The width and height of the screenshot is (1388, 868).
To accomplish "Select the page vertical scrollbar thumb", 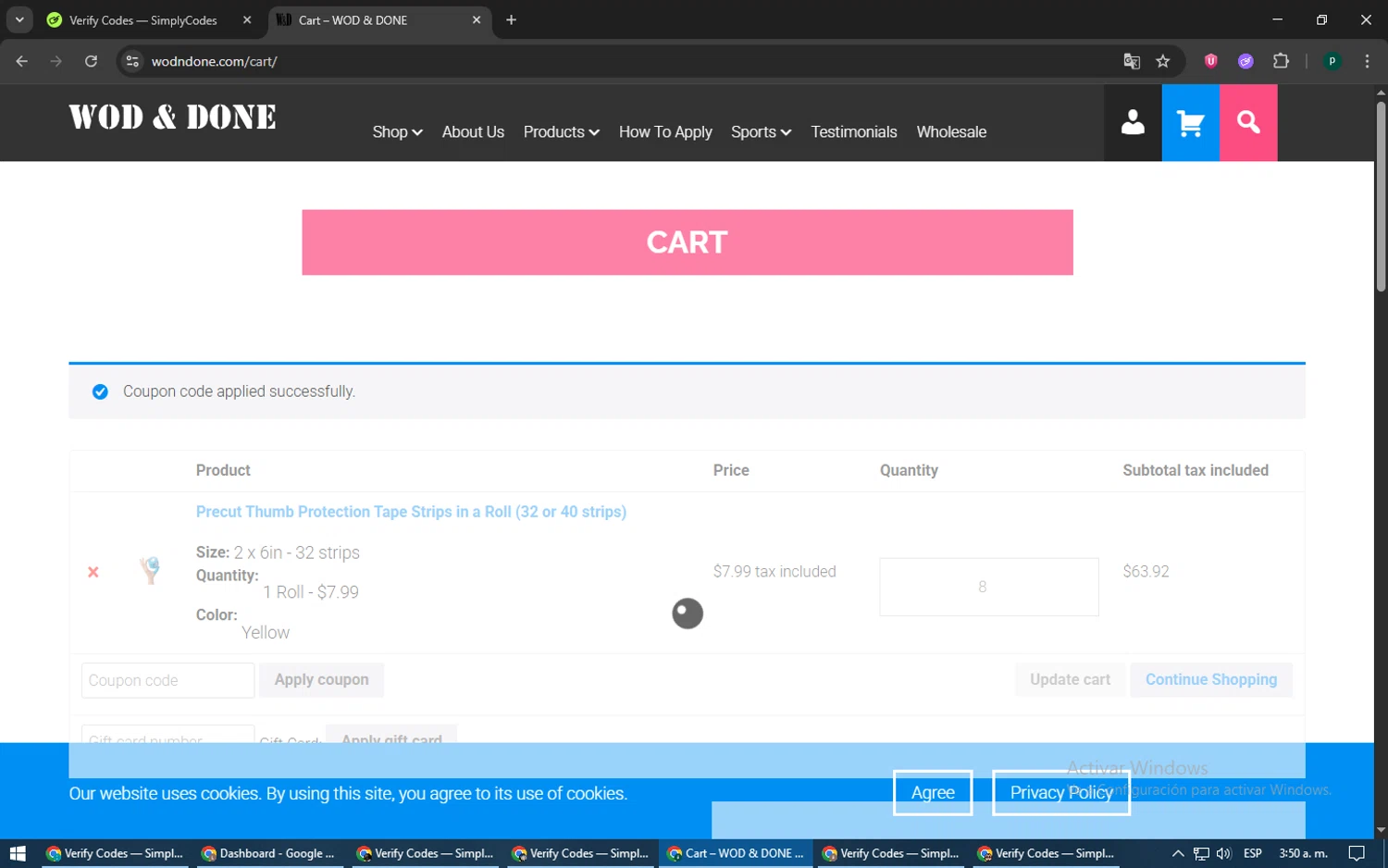I will [x=1381, y=196].
